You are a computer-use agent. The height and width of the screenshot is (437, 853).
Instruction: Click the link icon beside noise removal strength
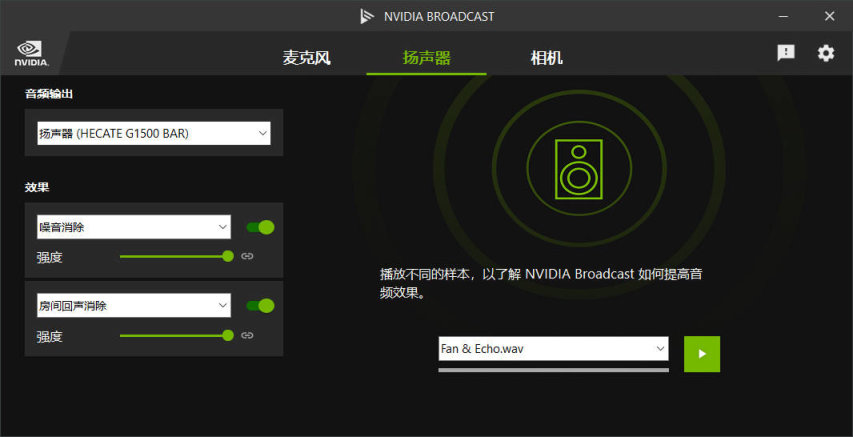pos(248,256)
